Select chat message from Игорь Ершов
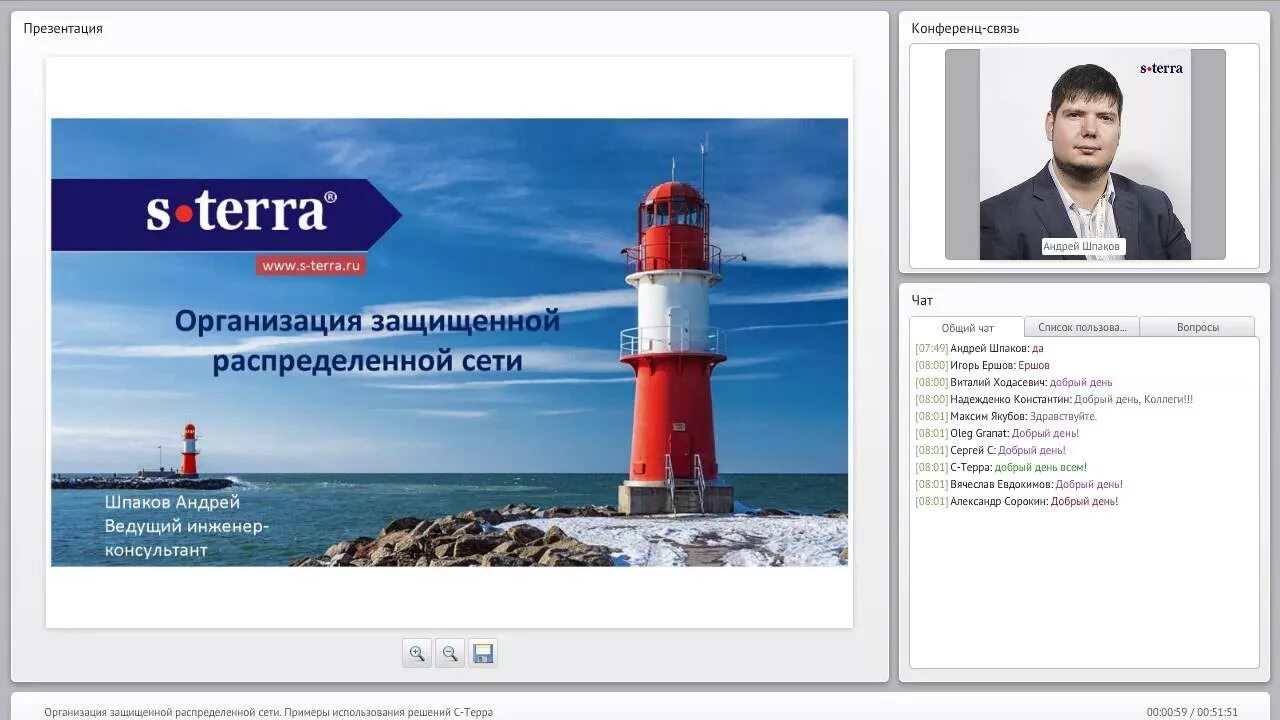 tap(982, 365)
